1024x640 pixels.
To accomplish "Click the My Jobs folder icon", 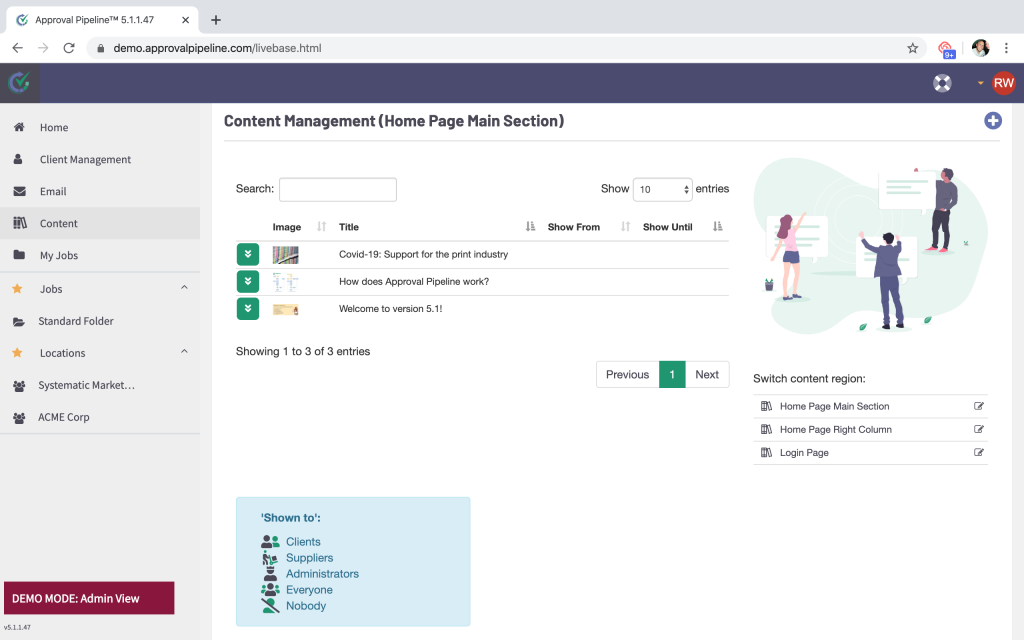I will [19, 255].
